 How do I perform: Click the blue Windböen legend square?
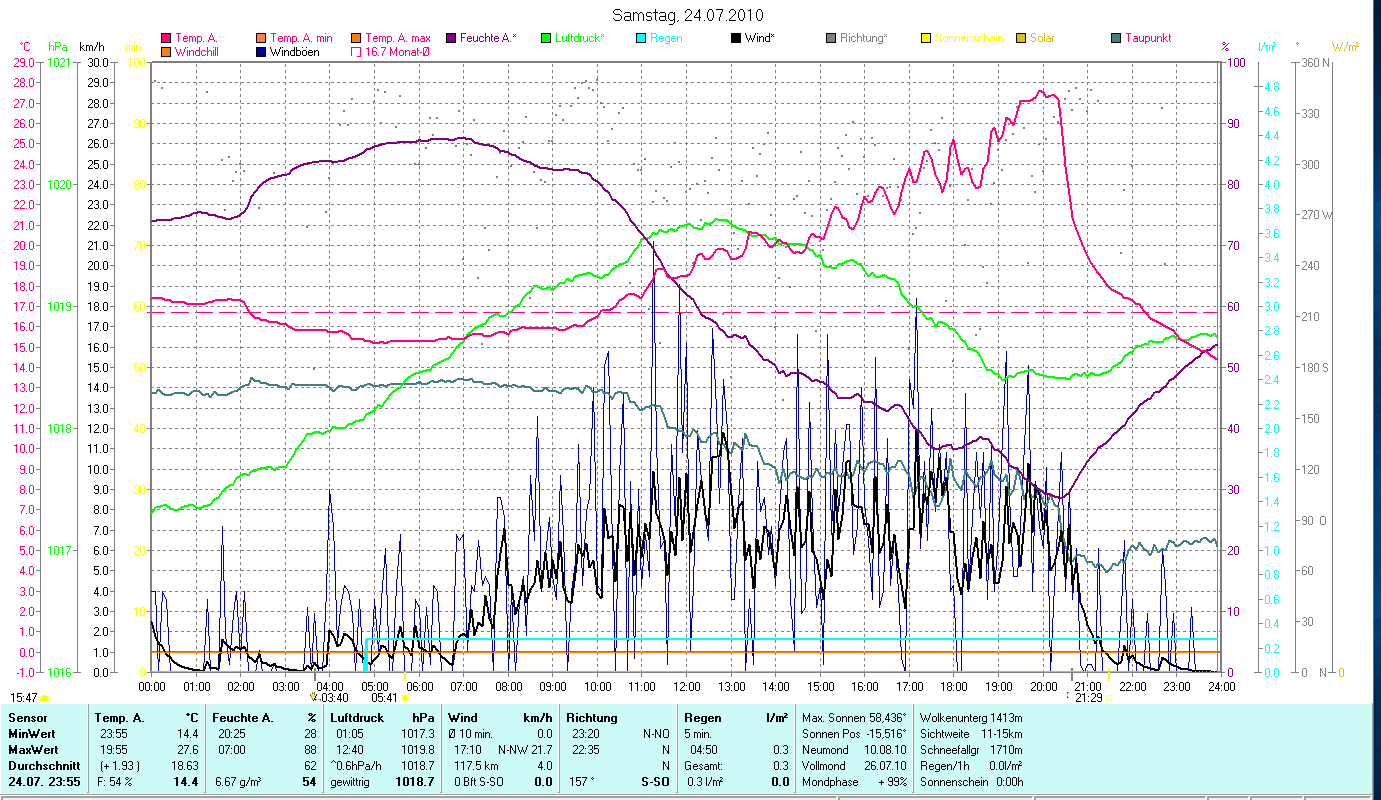261,51
